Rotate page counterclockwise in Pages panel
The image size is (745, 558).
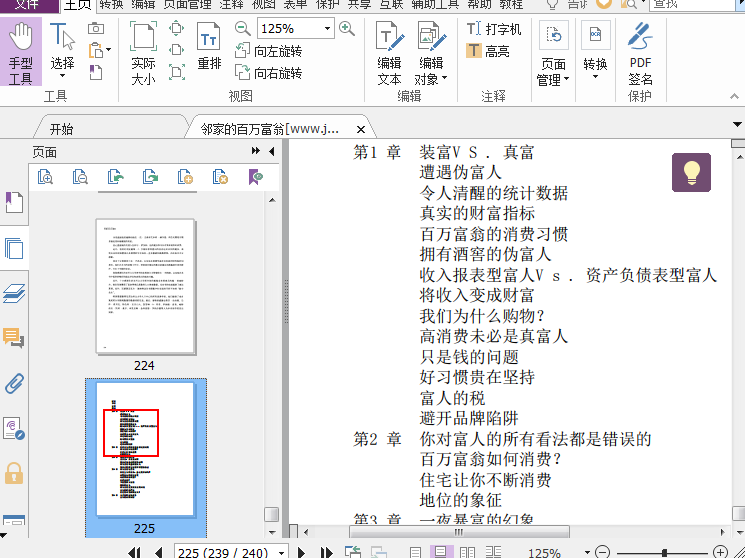pyautogui.click(x=115, y=176)
